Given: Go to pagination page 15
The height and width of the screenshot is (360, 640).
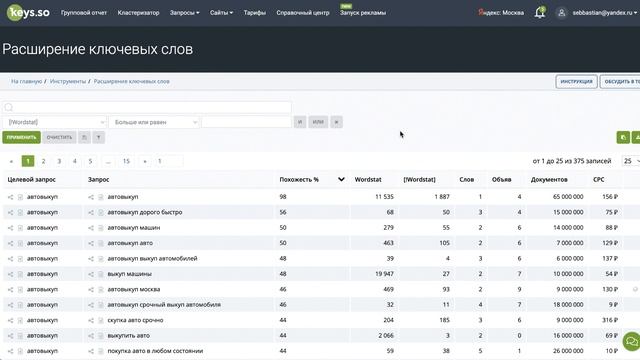Looking at the screenshot, I should tap(126, 161).
